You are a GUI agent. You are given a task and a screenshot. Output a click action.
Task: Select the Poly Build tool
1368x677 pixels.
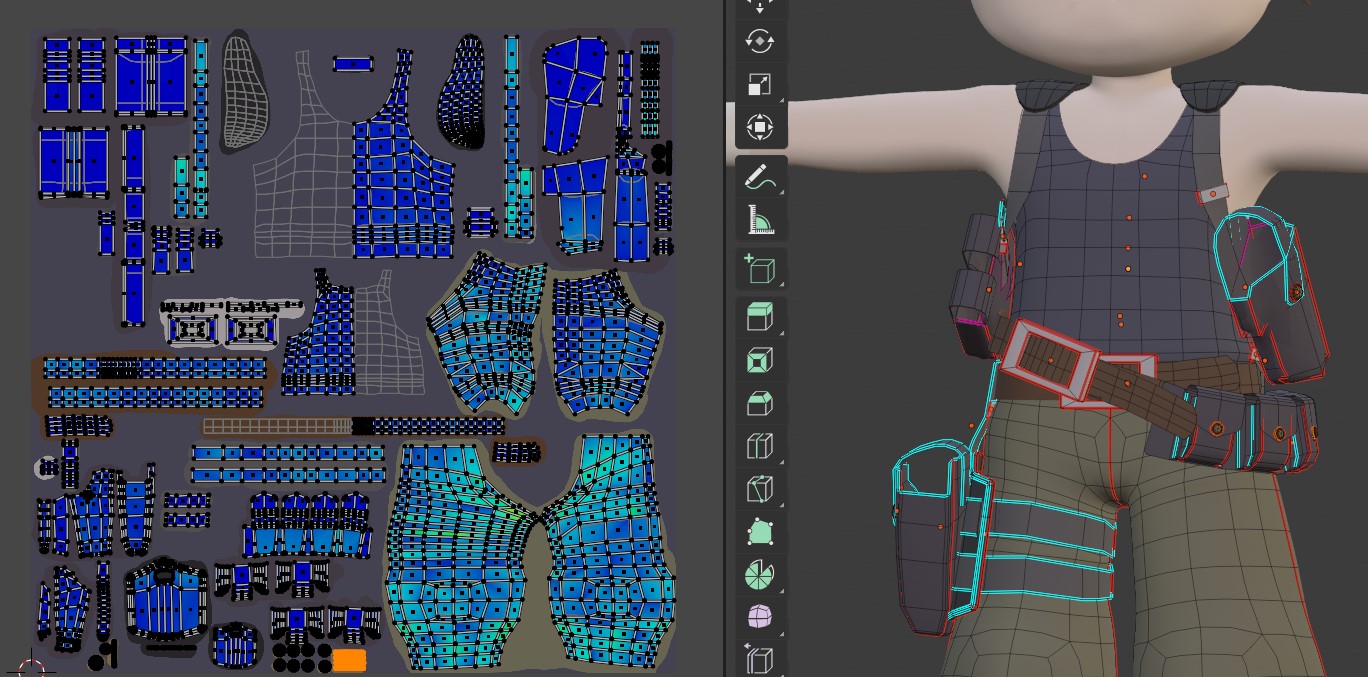[760, 532]
